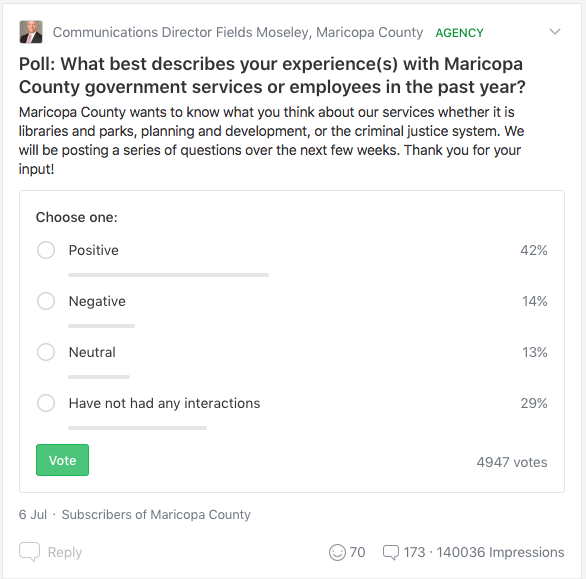Select the Positive radio option

[46, 250]
